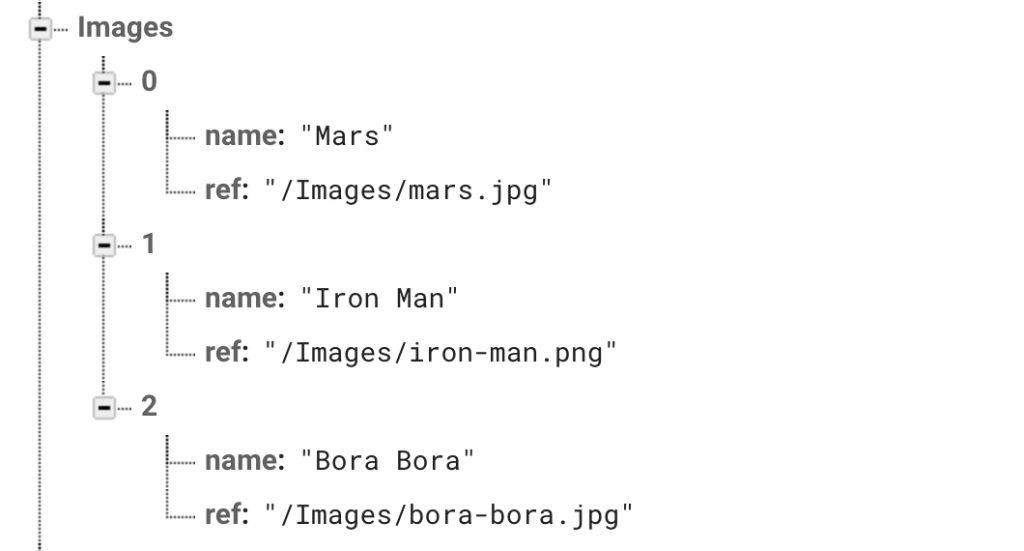
Task: Click the "/Images/iron-man.png" ref value
Action: pyautogui.click(x=441, y=353)
